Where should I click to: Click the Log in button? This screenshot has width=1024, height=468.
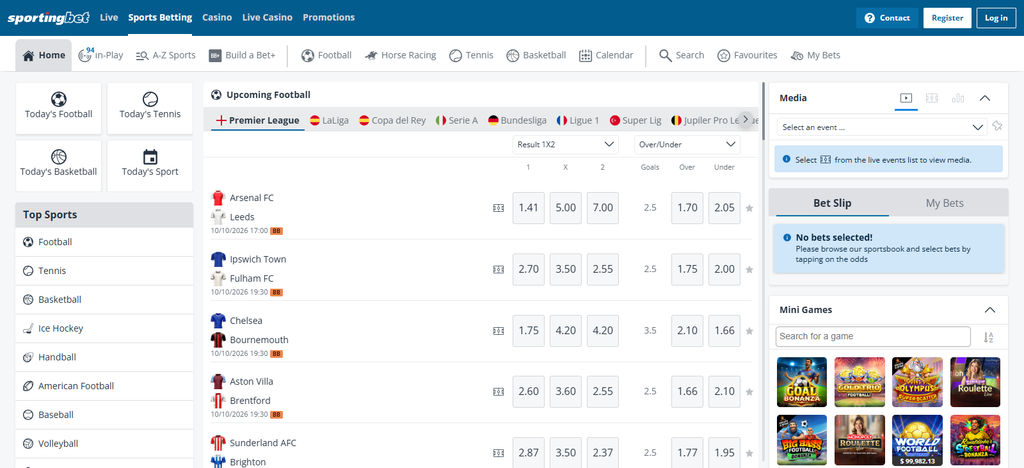pyautogui.click(x=997, y=18)
